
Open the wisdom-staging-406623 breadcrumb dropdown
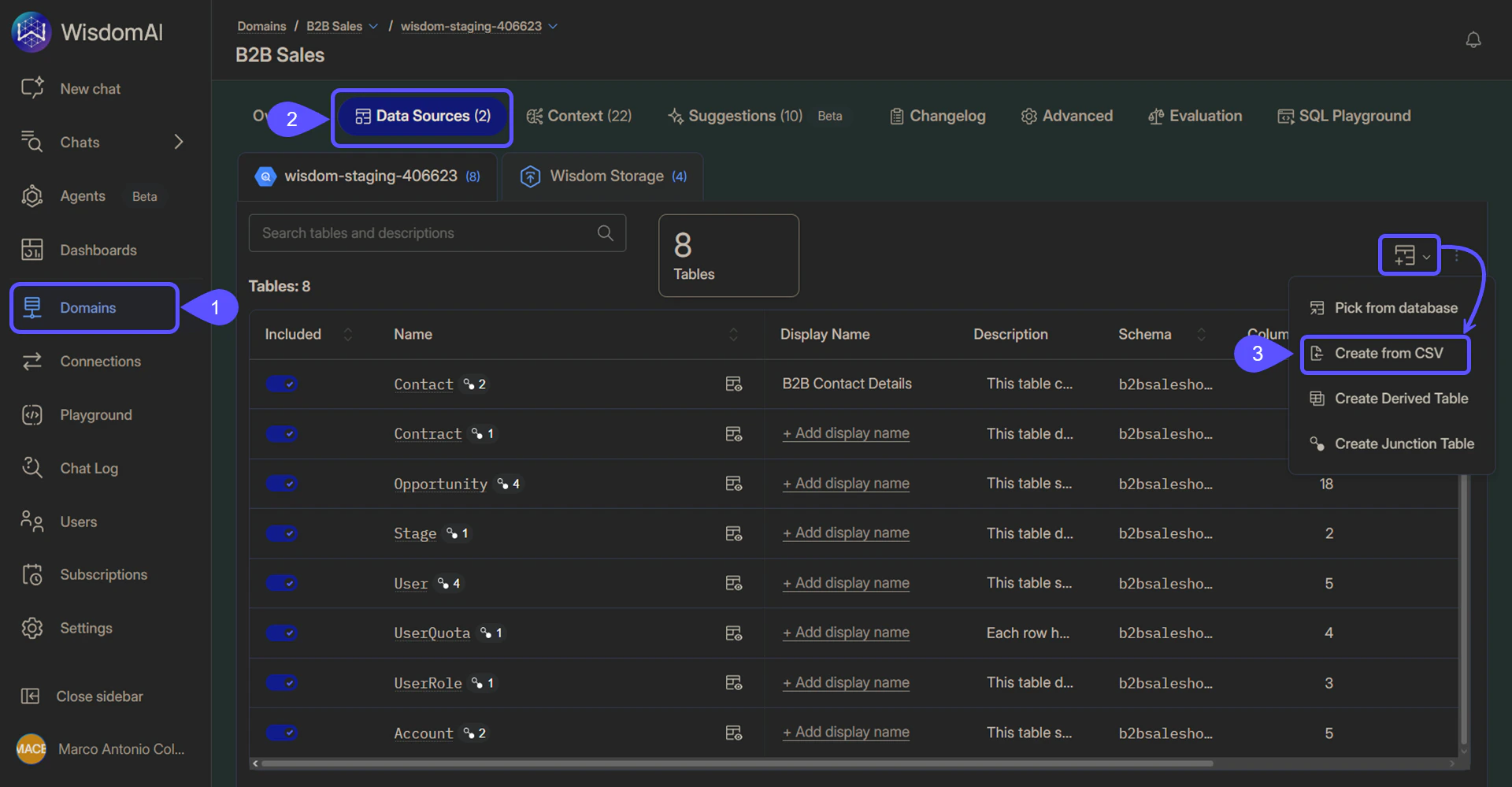pos(553,26)
